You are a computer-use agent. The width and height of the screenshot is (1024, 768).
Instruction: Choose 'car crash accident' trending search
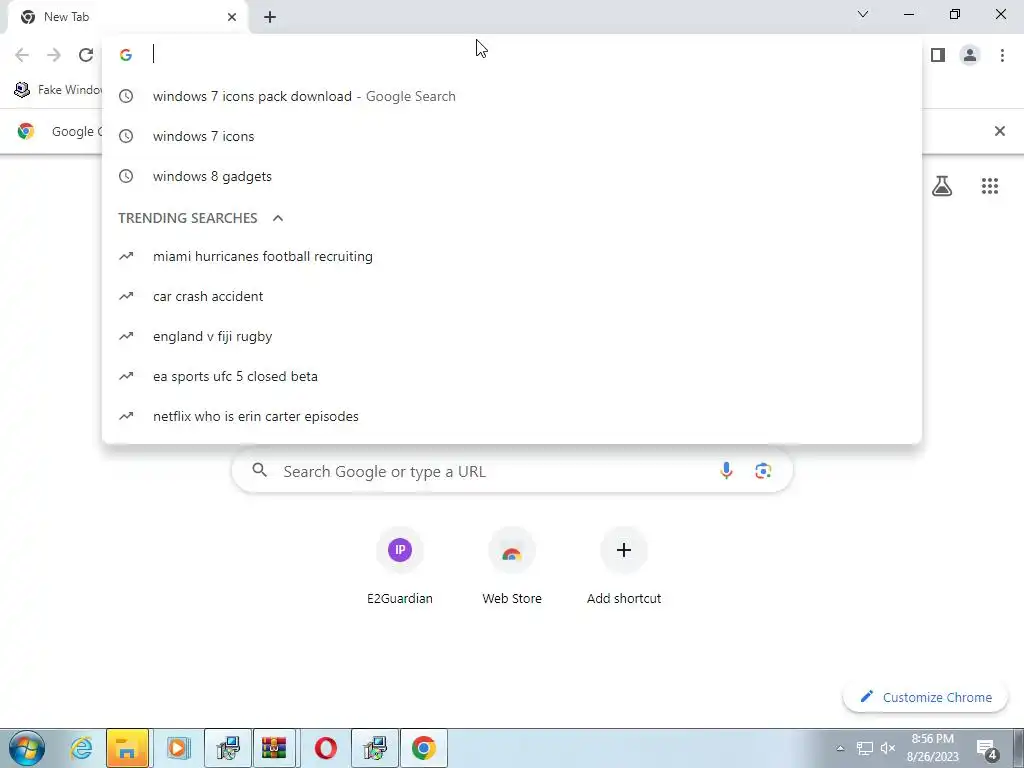tap(512, 296)
